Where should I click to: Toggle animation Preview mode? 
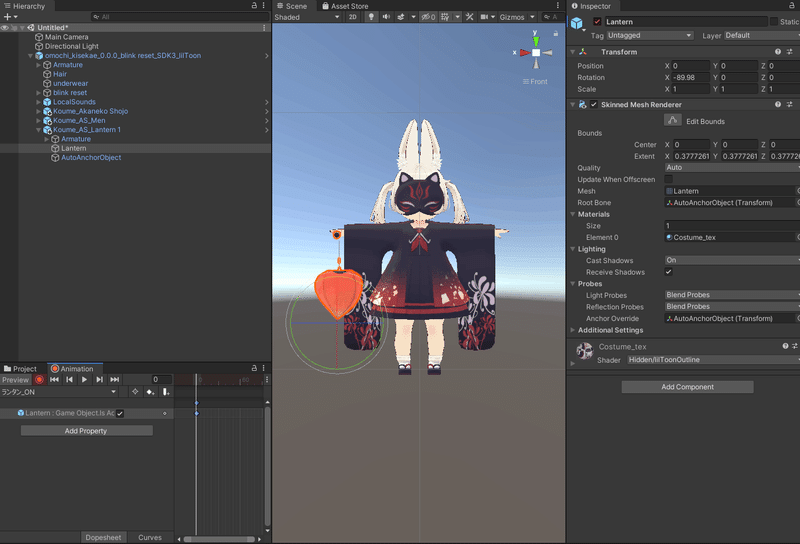15,380
